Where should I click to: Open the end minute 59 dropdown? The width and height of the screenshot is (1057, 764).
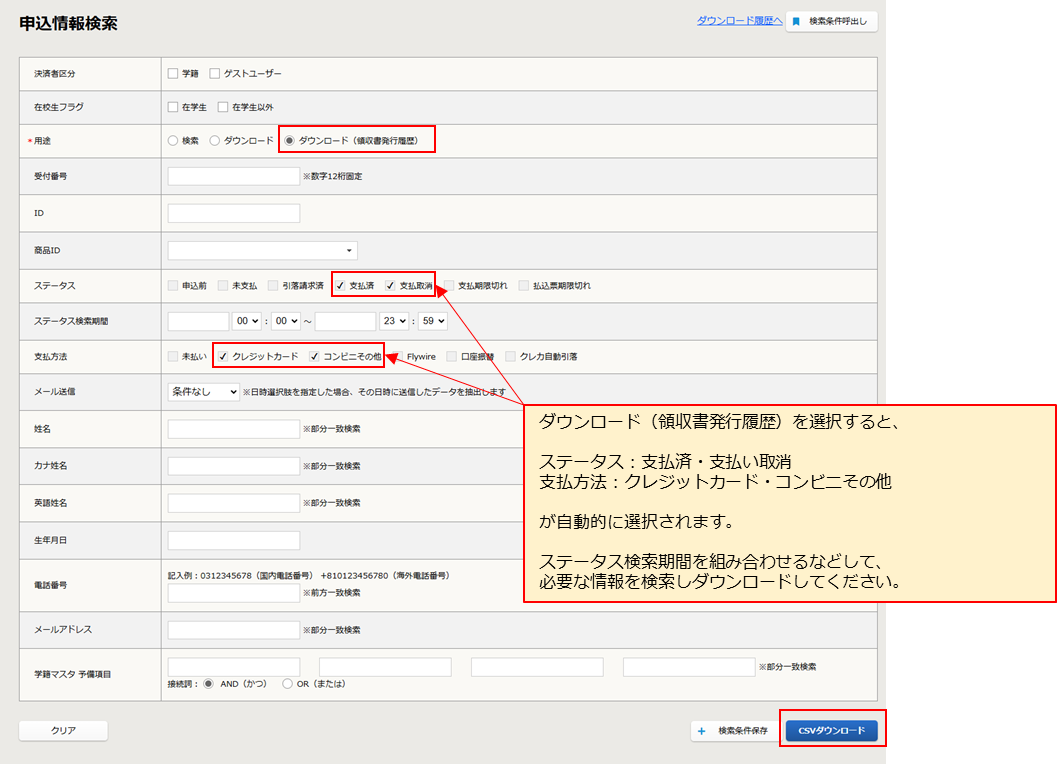[x=432, y=321]
